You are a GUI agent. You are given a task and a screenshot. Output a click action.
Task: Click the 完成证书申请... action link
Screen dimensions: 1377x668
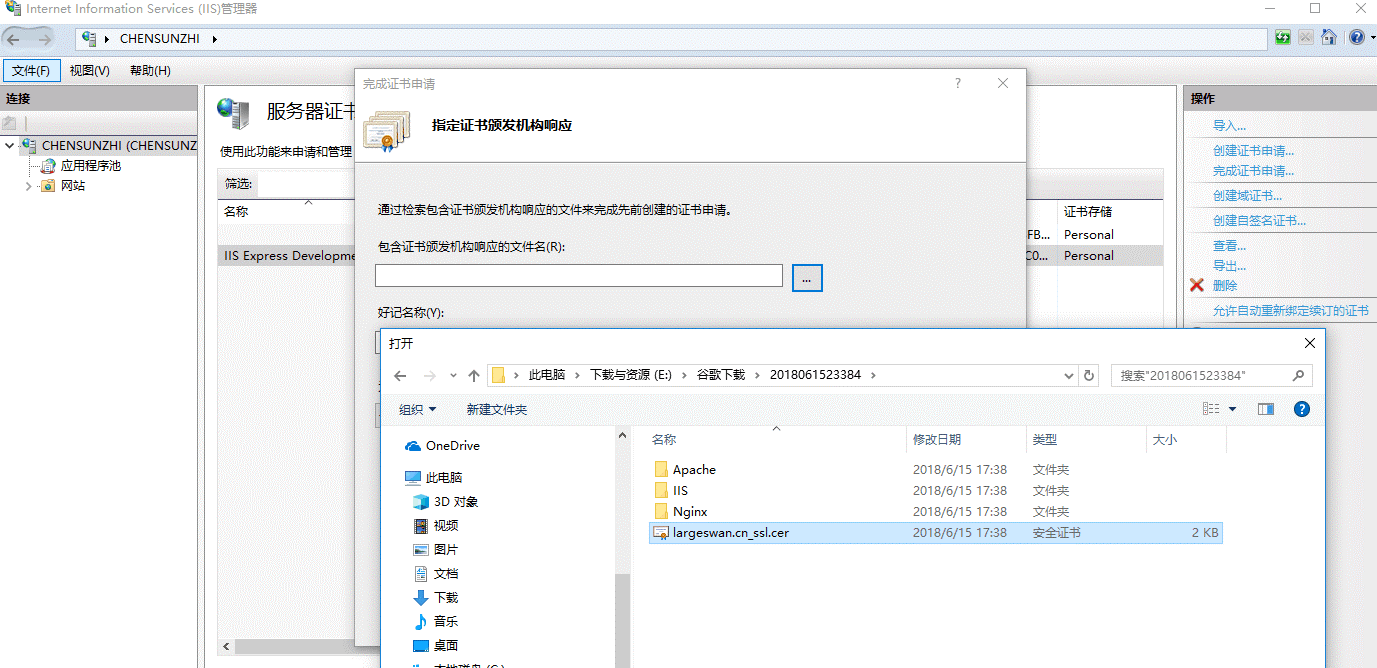tap(1253, 171)
